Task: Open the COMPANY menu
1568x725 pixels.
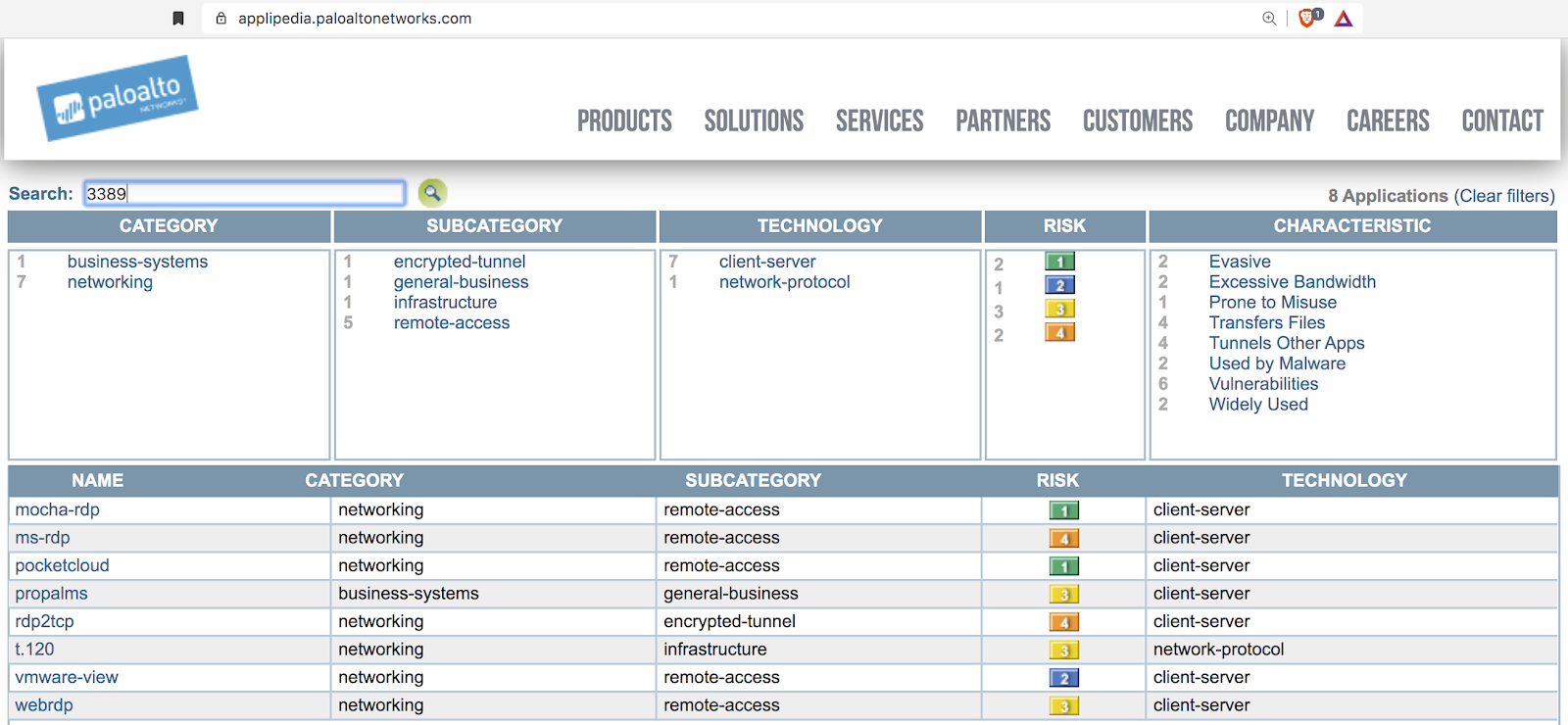Action: click(x=1270, y=121)
